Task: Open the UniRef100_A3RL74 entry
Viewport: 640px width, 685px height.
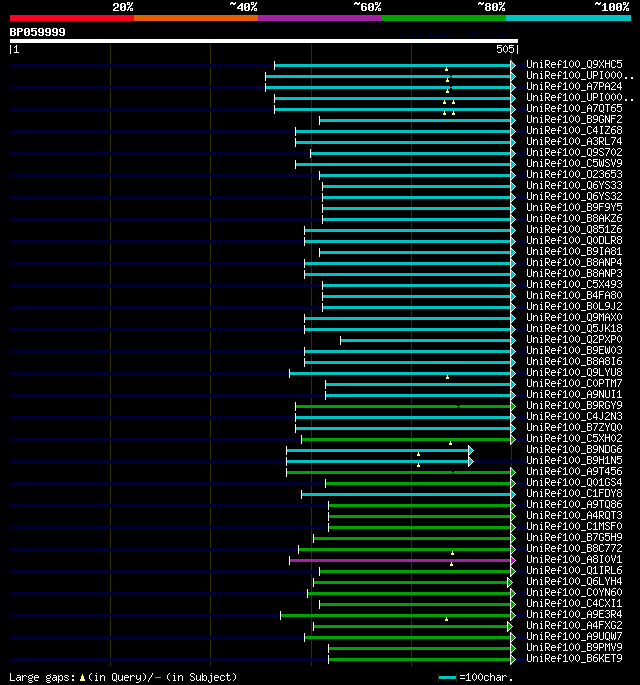Action: coord(574,142)
